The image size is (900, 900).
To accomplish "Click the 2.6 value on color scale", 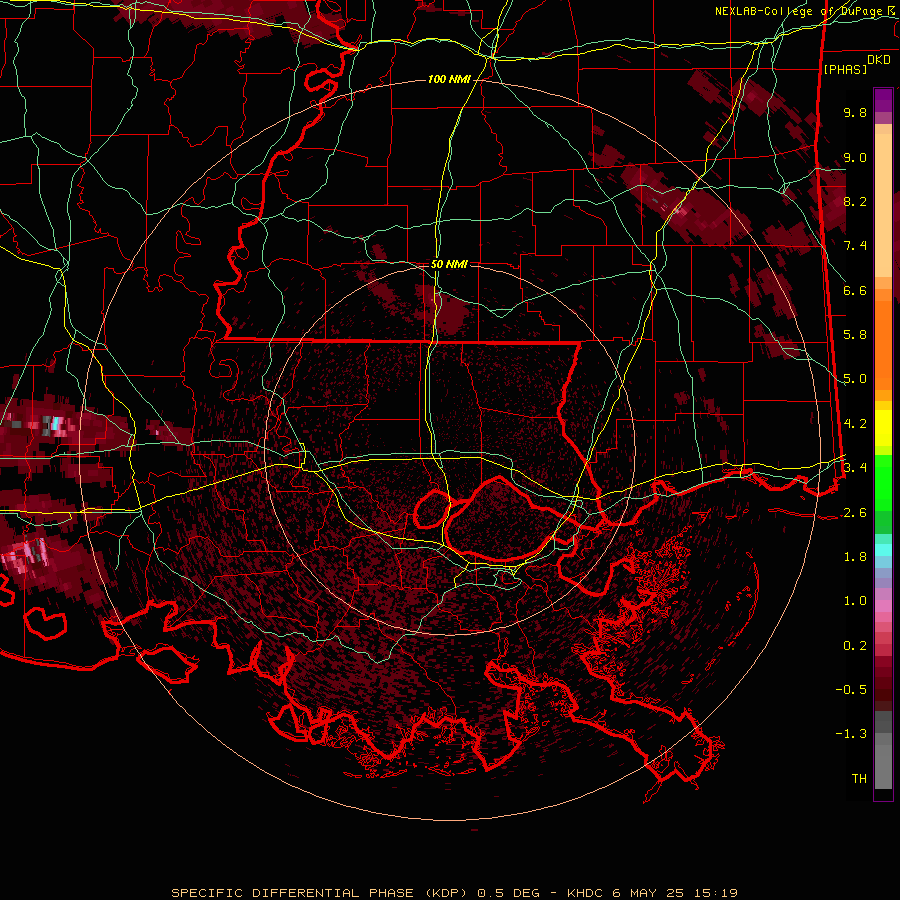I will [855, 513].
